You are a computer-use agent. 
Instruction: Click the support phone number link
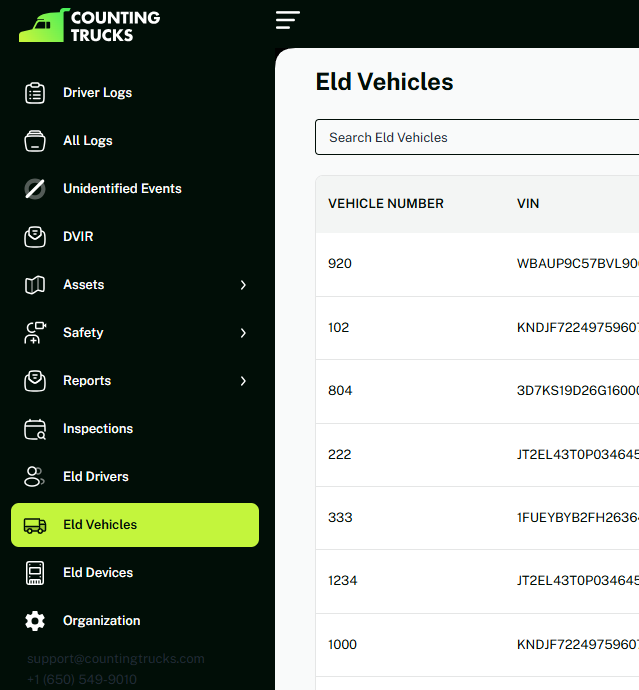click(82, 680)
